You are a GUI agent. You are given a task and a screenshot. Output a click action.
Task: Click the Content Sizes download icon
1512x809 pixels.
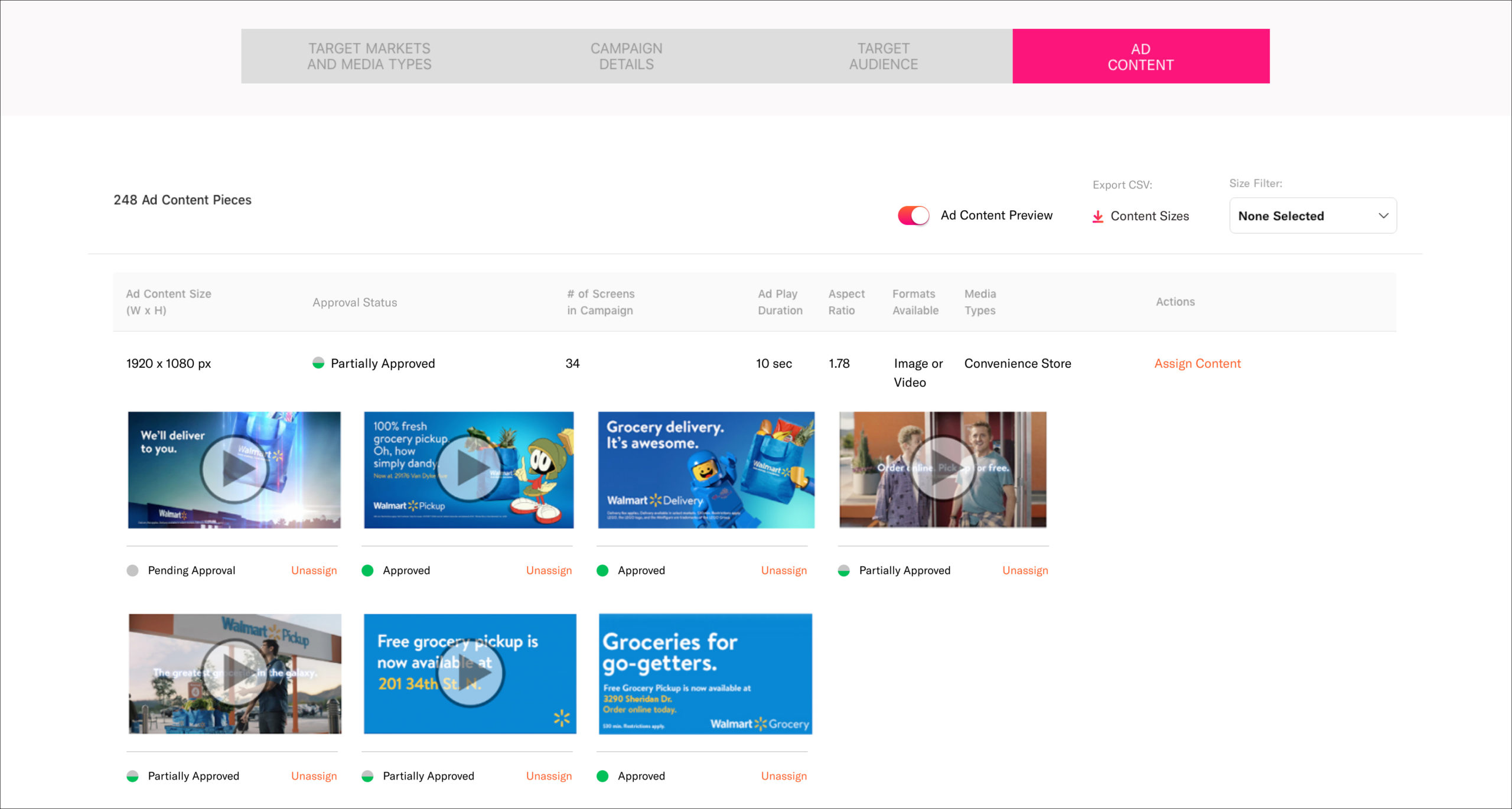click(x=1097, y=217)
